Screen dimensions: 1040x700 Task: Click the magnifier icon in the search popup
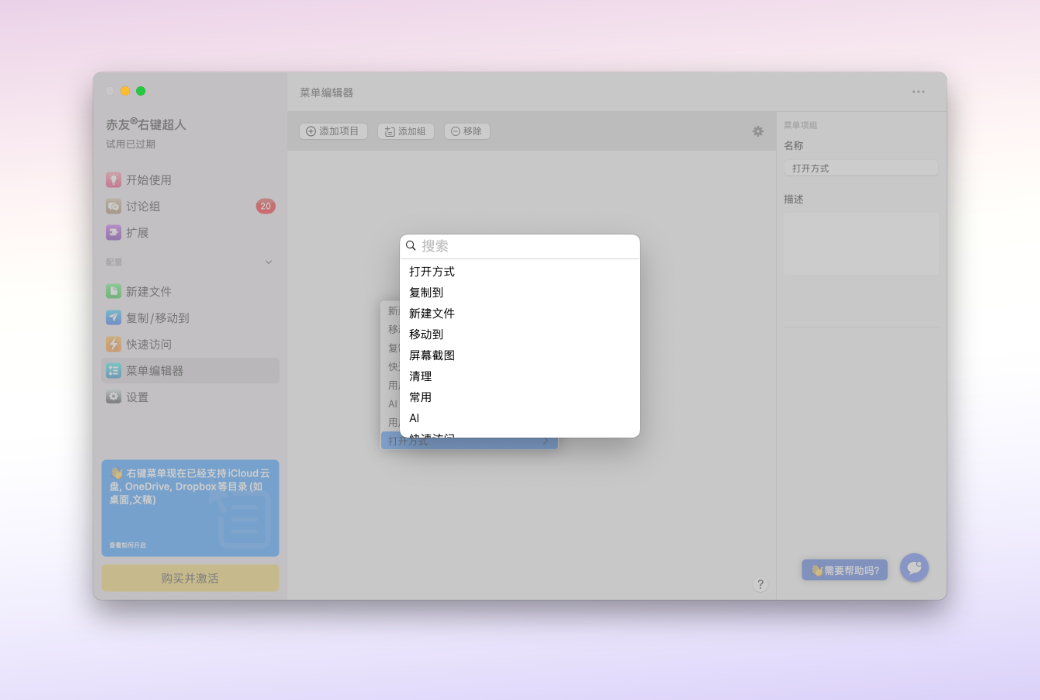pyautogui.click(x=411, y=246)
